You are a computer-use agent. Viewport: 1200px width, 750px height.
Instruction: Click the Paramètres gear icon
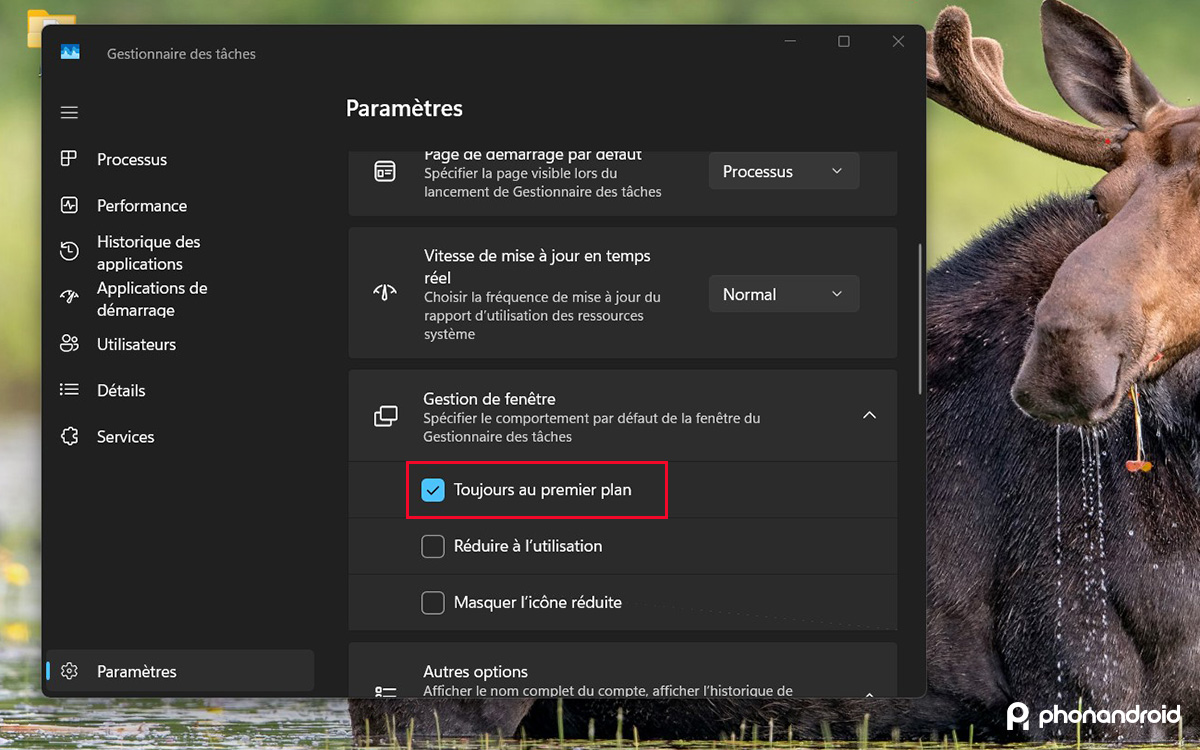coord(69,671)
